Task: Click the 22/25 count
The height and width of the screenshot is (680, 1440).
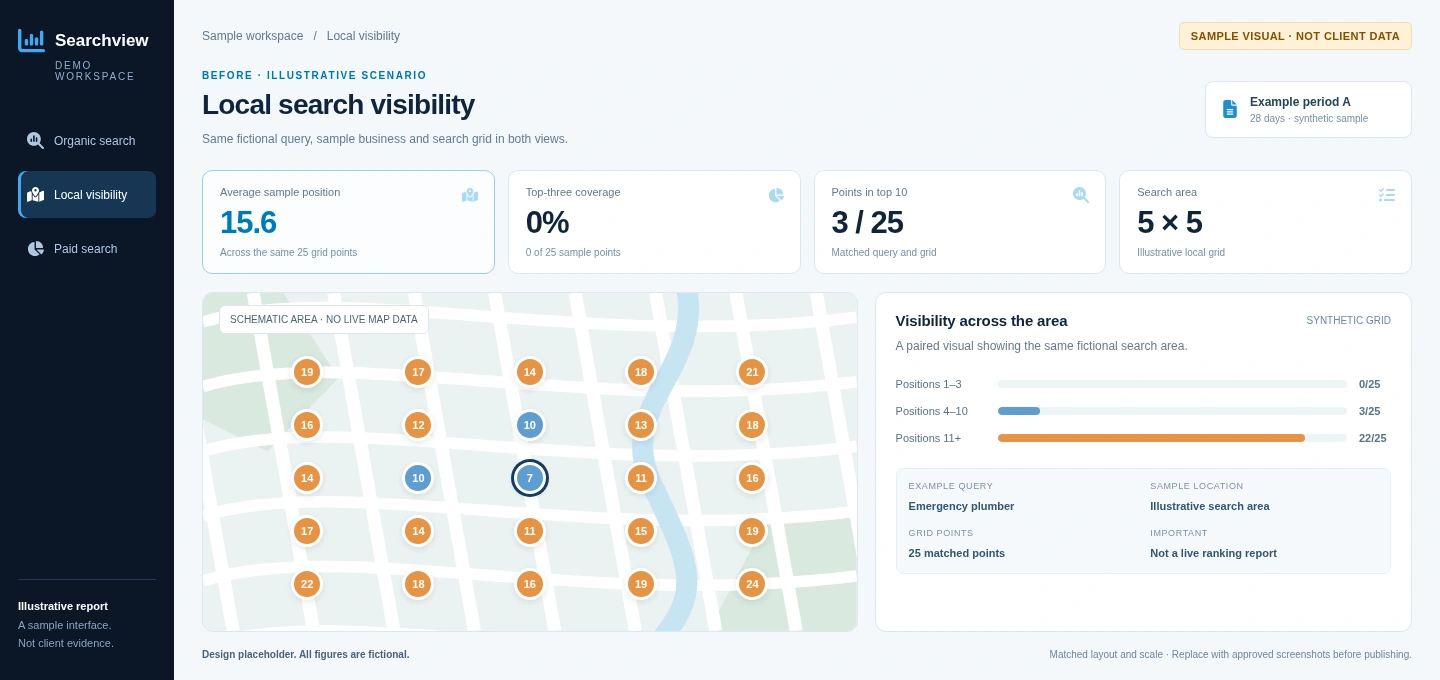Action: (1372, 438)
